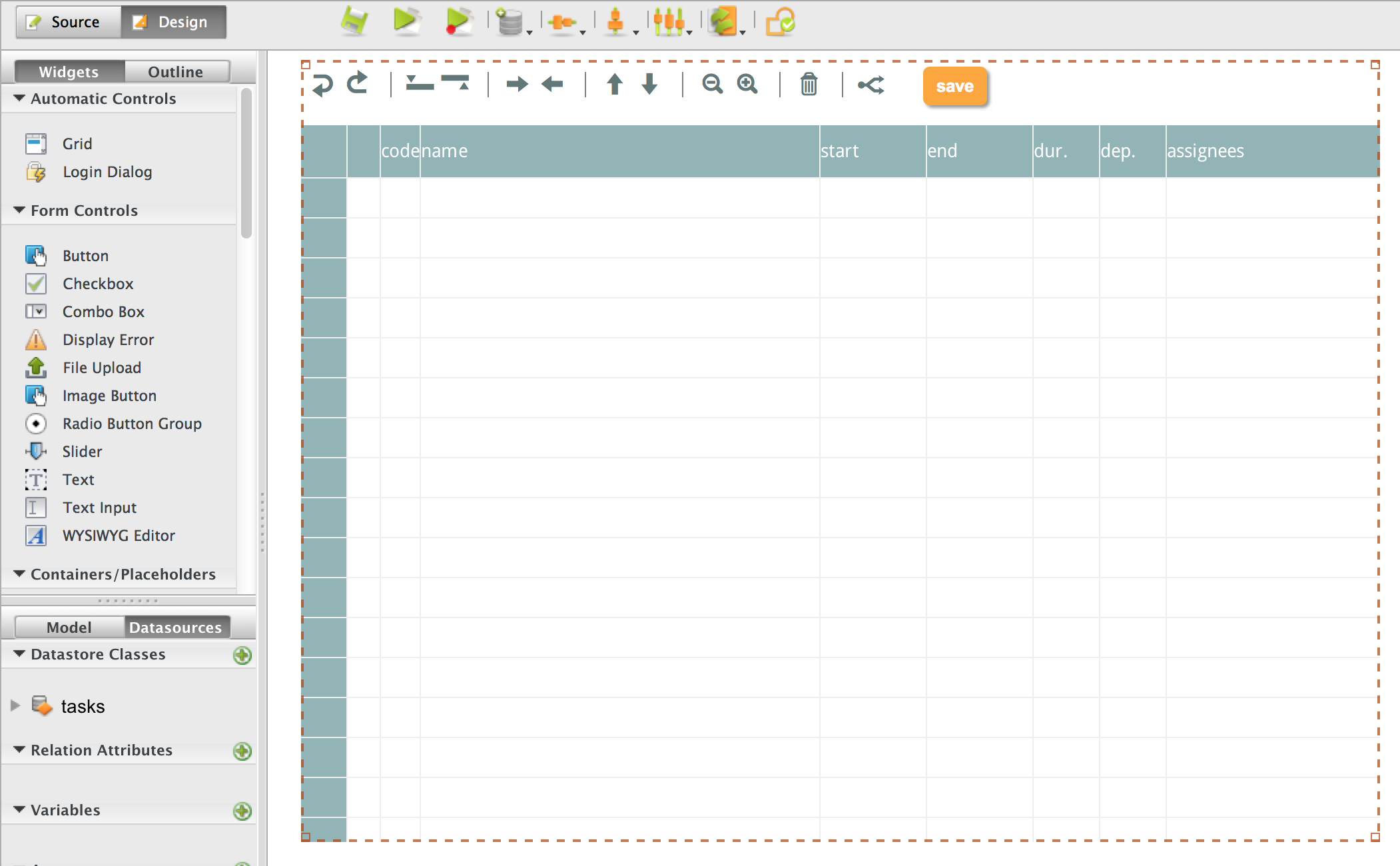The height and width of the screenshot is (866, 1400).
Task: Click the undo arrow in gantt toolbar
Action: [x=323, y=85]
